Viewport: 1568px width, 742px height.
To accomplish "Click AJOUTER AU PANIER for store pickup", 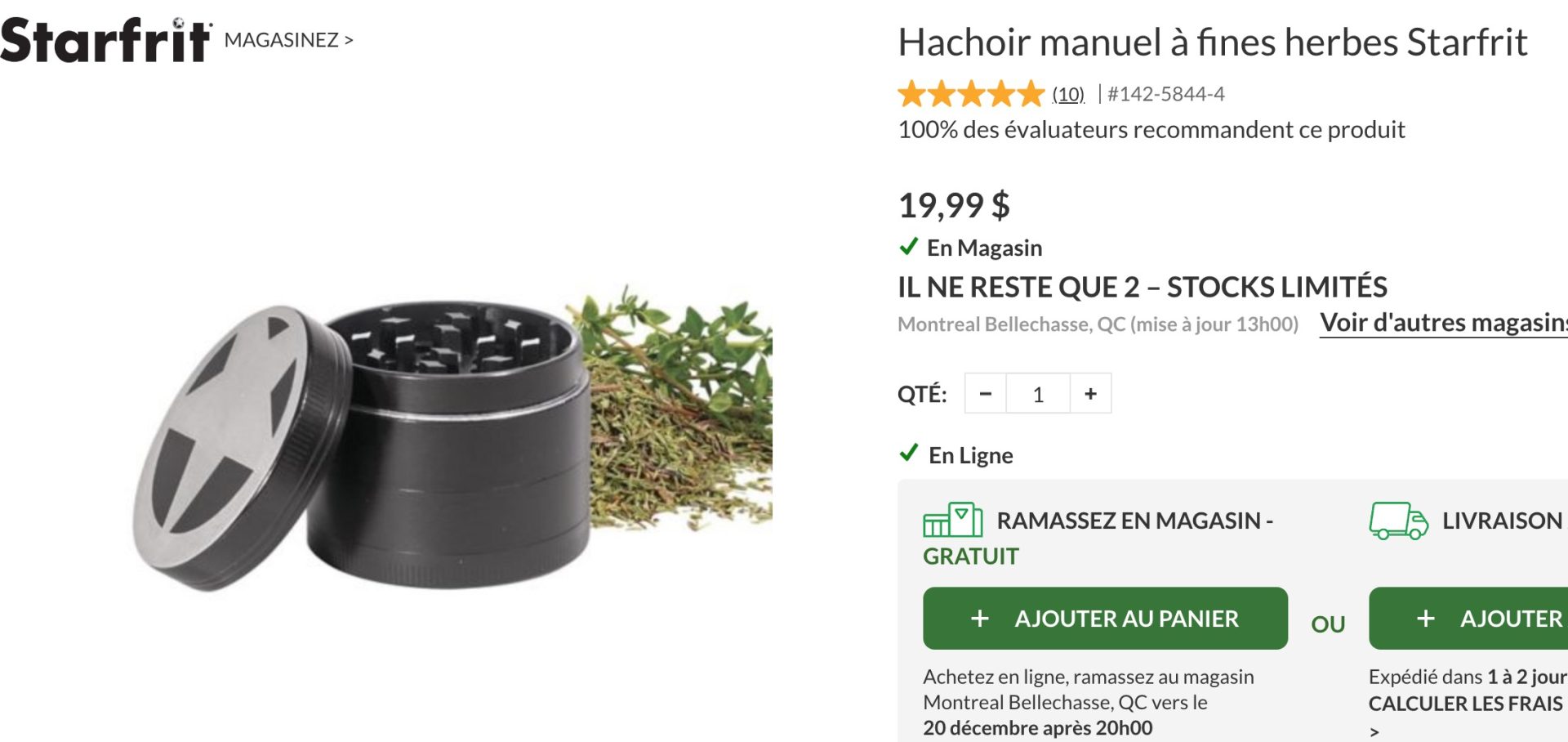I will 1105,619.
